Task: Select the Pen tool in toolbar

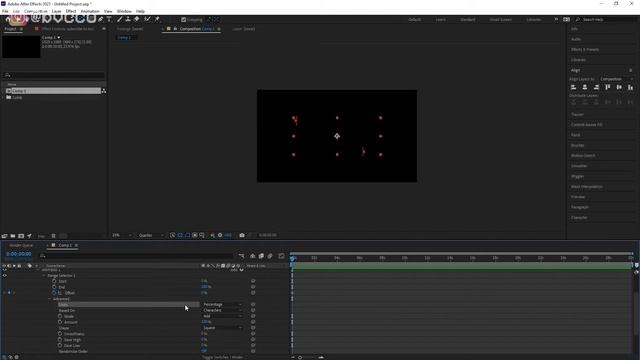Action: tap(100, 19)
